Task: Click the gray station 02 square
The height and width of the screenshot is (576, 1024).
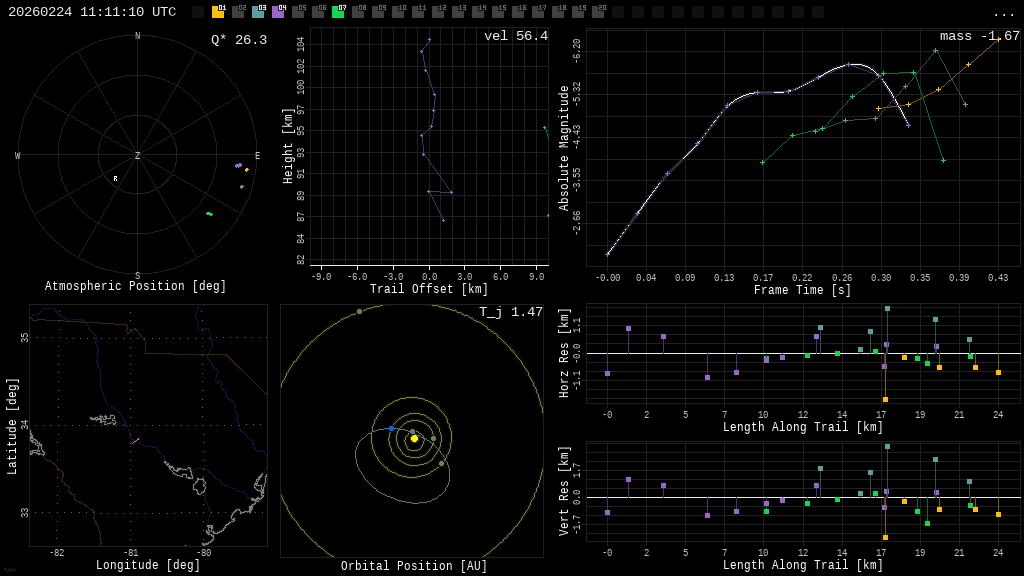Action: coord(238,12)
